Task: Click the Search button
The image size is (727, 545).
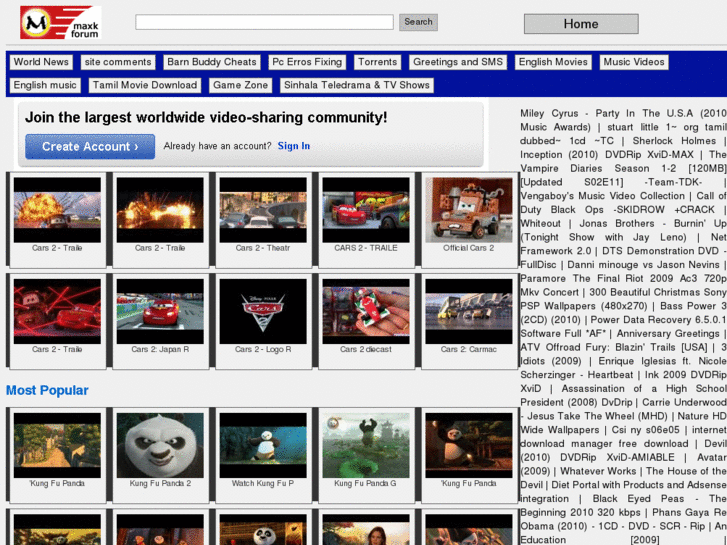Action: (x=418, y=22)
